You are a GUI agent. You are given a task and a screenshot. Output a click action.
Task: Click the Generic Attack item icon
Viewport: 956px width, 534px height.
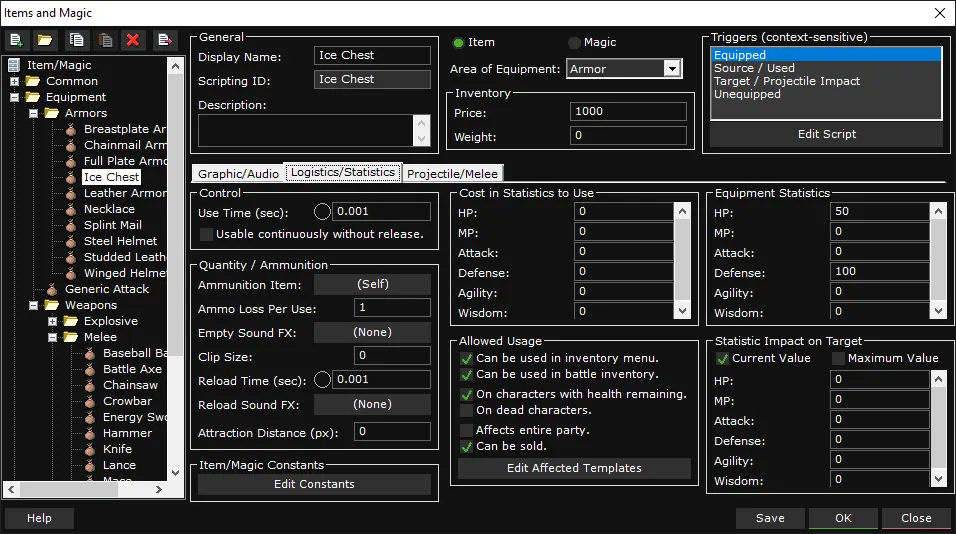[x=52, y=289]
